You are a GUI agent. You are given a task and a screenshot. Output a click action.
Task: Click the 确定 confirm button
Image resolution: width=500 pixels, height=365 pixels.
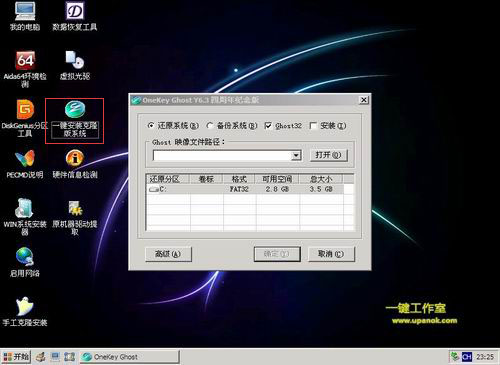pos(277,254)
